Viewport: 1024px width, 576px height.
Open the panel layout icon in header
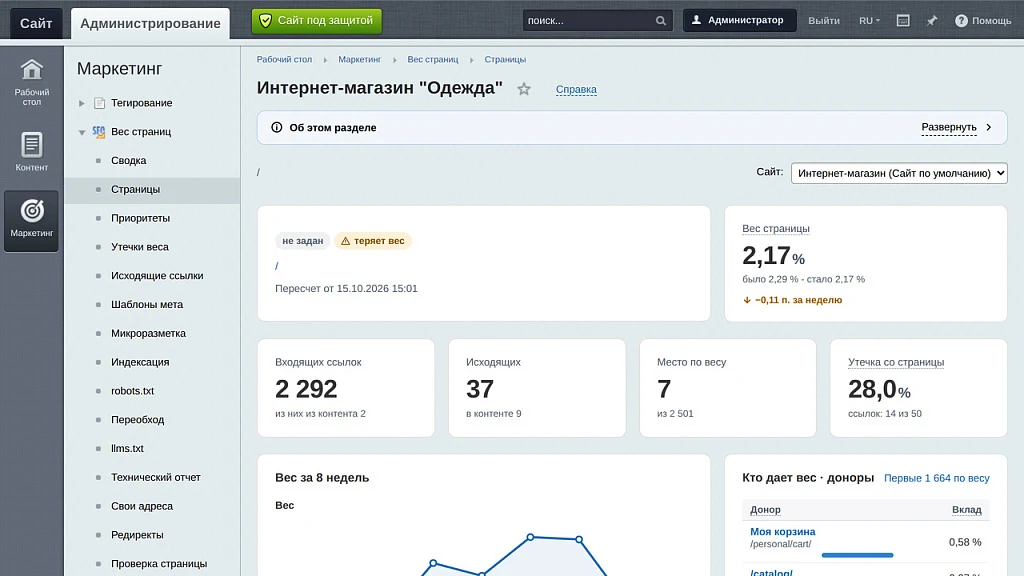click(903, 21)
